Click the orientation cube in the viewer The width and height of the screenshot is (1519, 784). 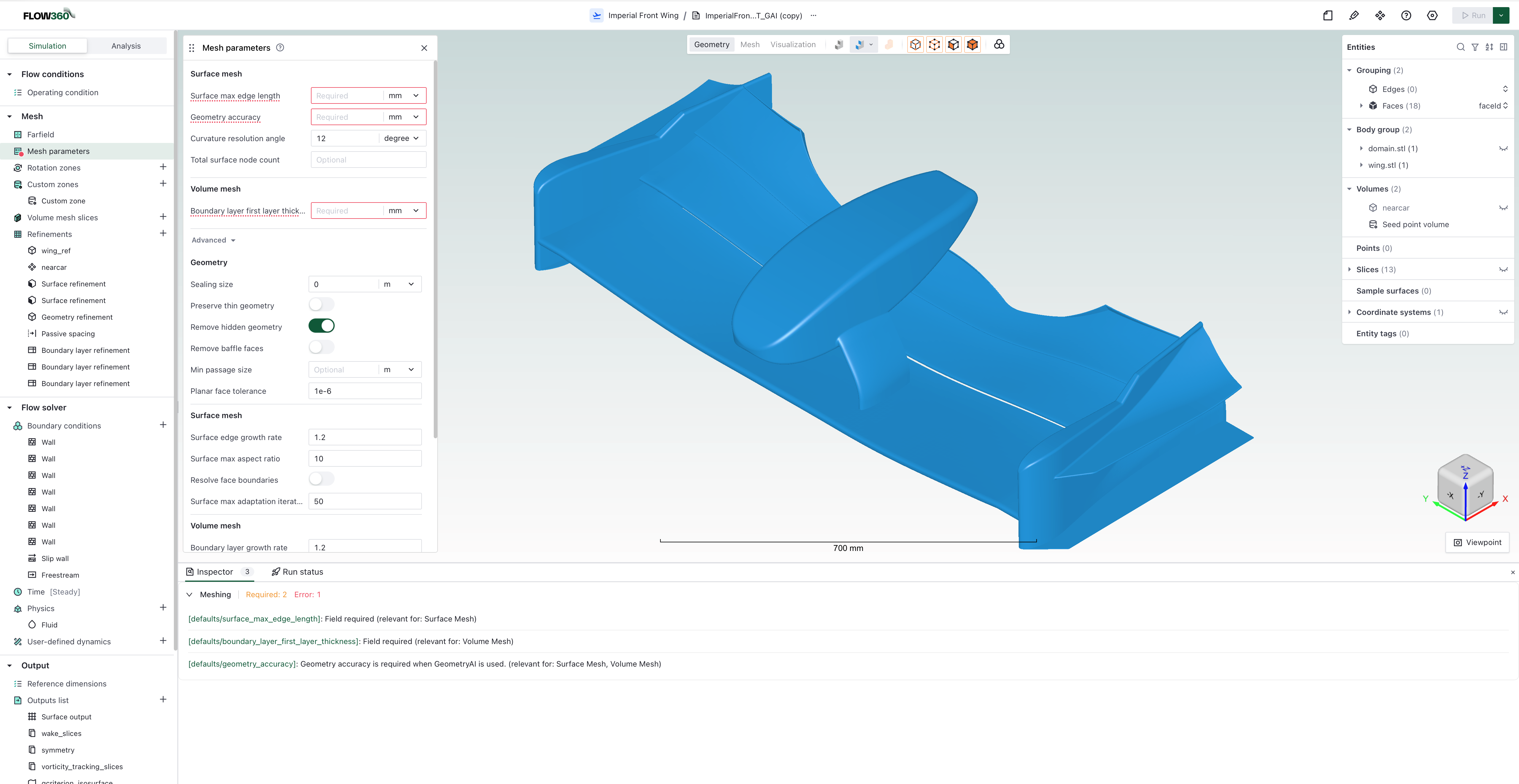point(1465,486)
